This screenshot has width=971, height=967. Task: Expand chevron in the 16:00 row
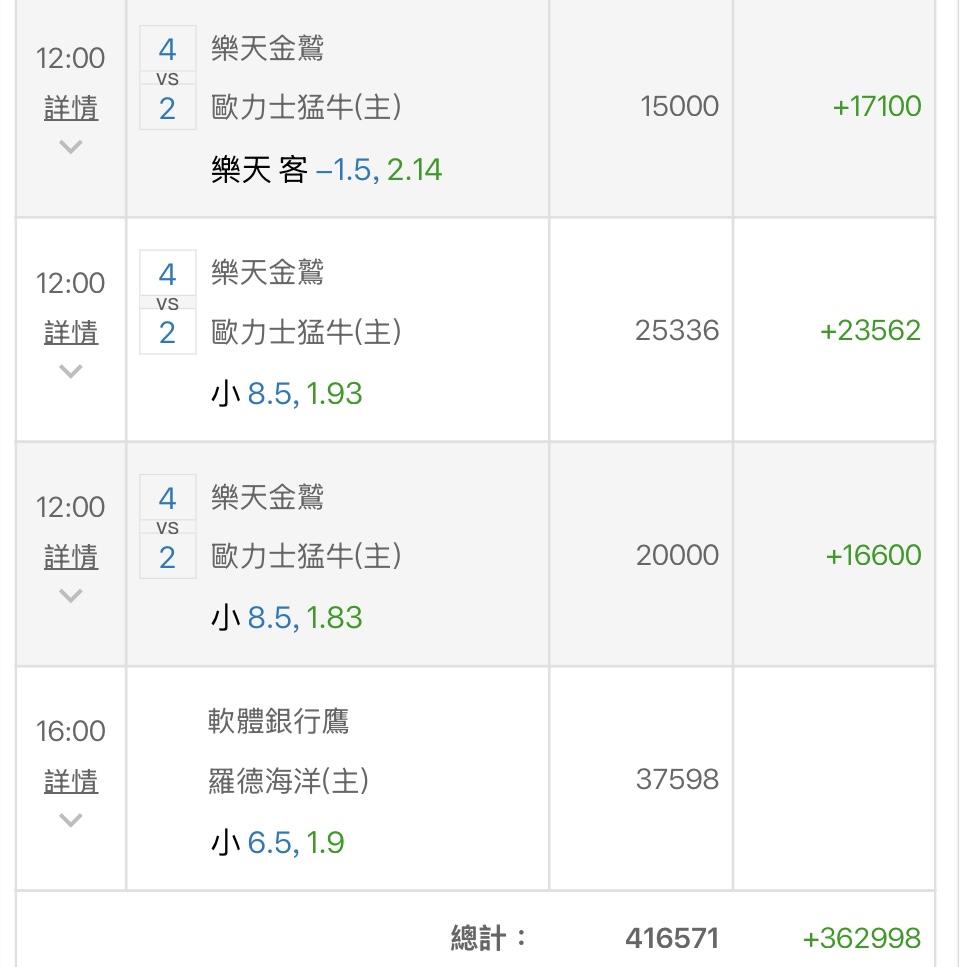coord(71,820)
